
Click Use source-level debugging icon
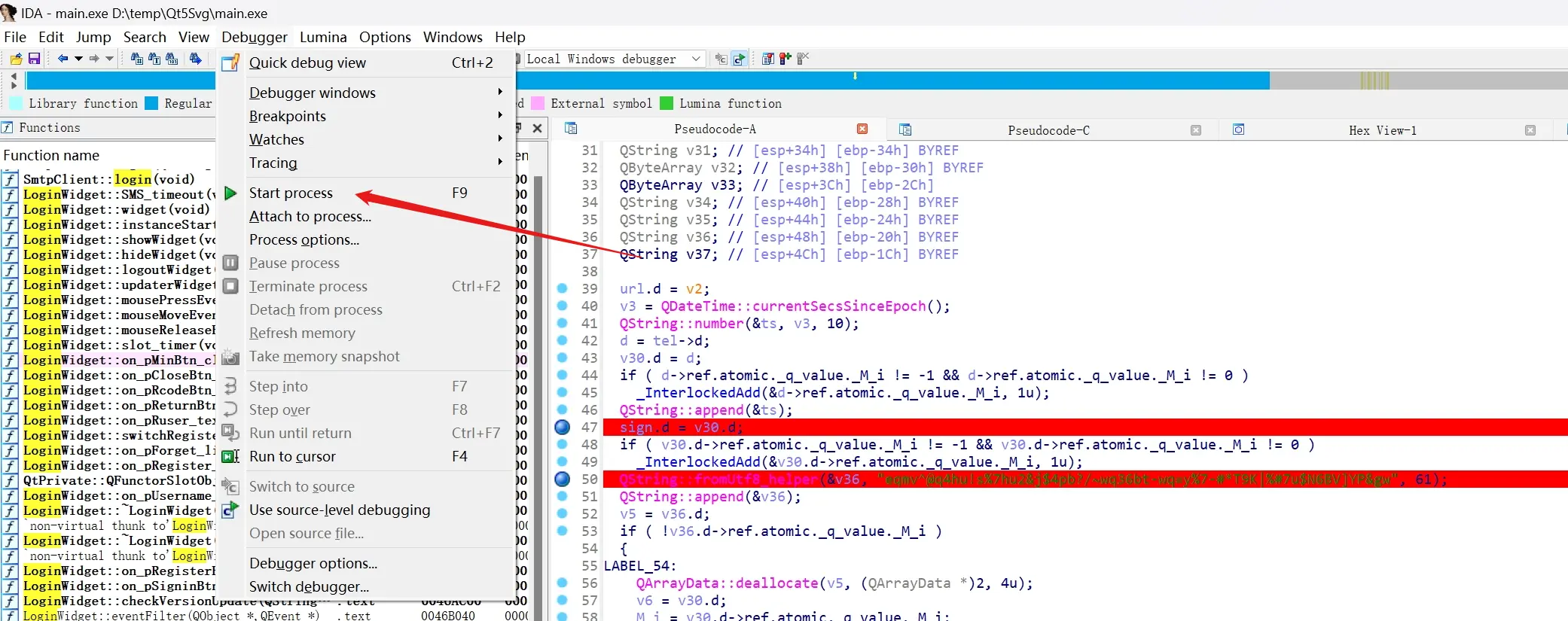tap(230, 510)
